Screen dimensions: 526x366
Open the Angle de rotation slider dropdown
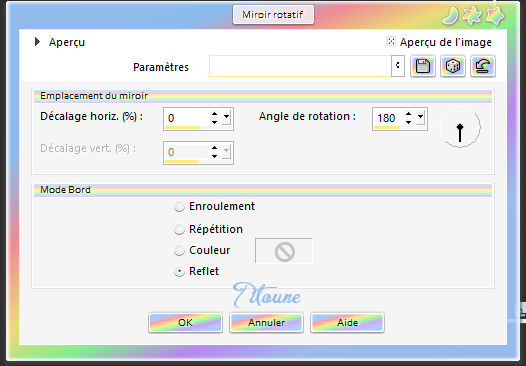(x=420, y=117)
